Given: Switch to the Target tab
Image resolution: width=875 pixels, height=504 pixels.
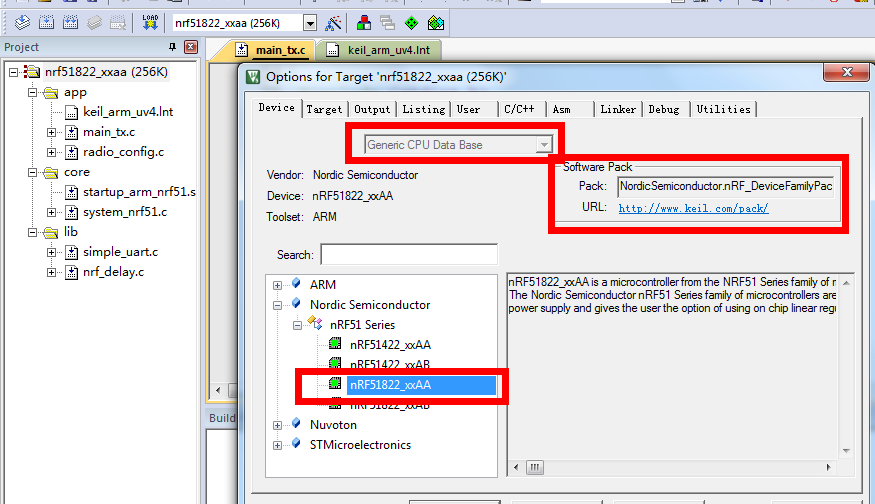Looking at the screenshot, I should point(324,109).
